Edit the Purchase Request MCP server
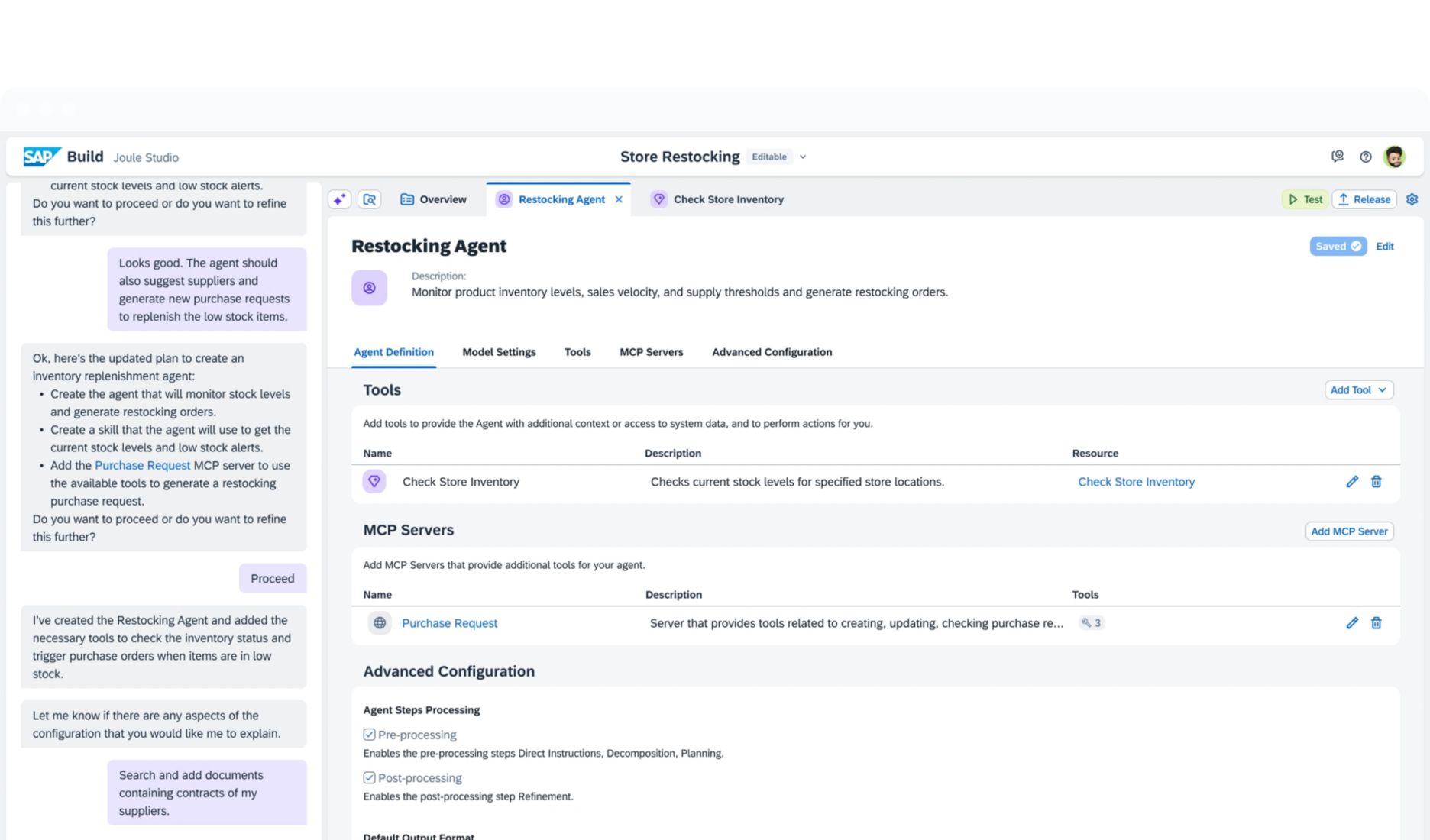Screen dimensions: 1430x840 [1351, 623]
